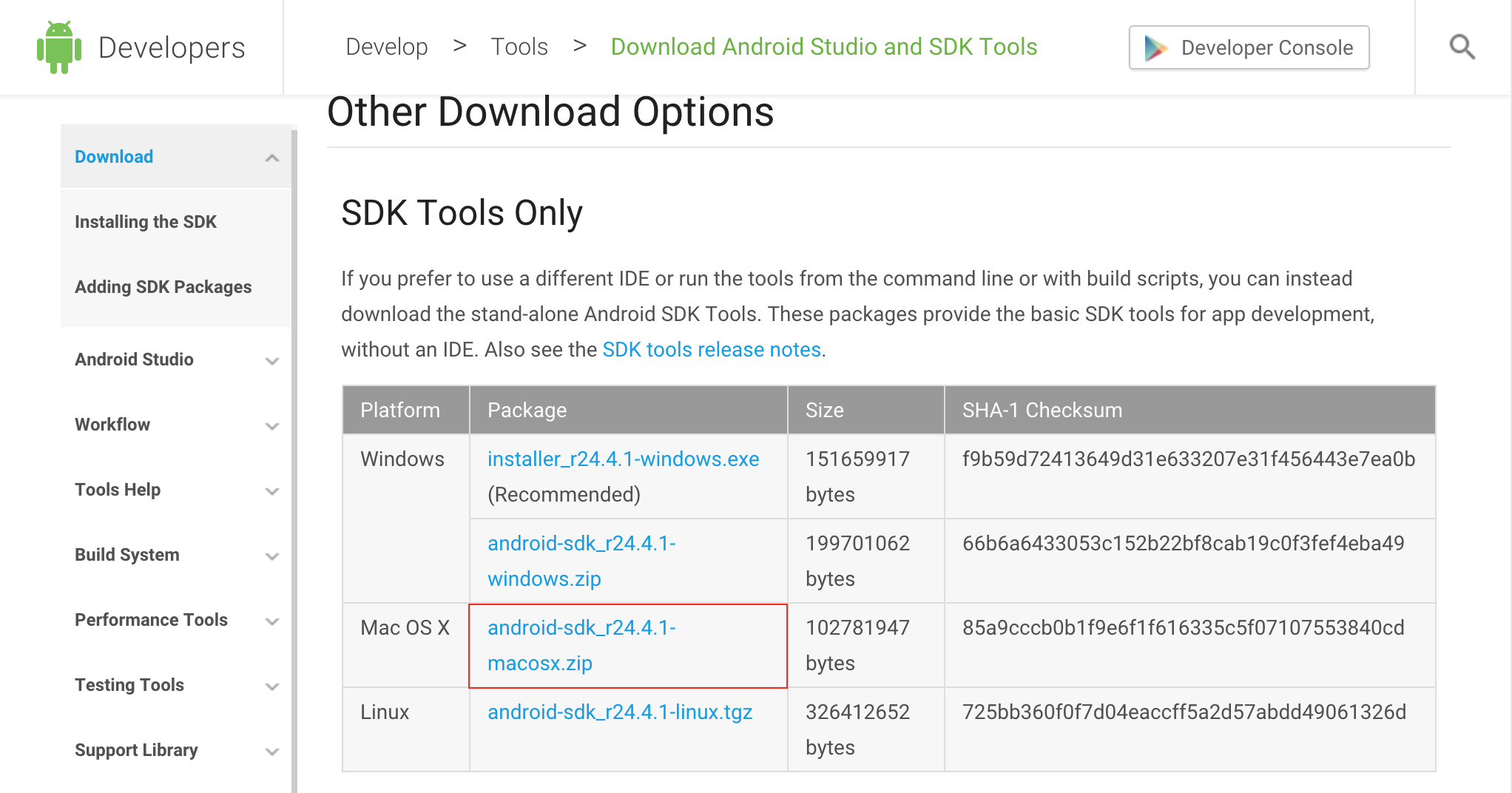Open the Developer Console button
Viewport: 1512px width, 793px height.
click(1249, 47)
